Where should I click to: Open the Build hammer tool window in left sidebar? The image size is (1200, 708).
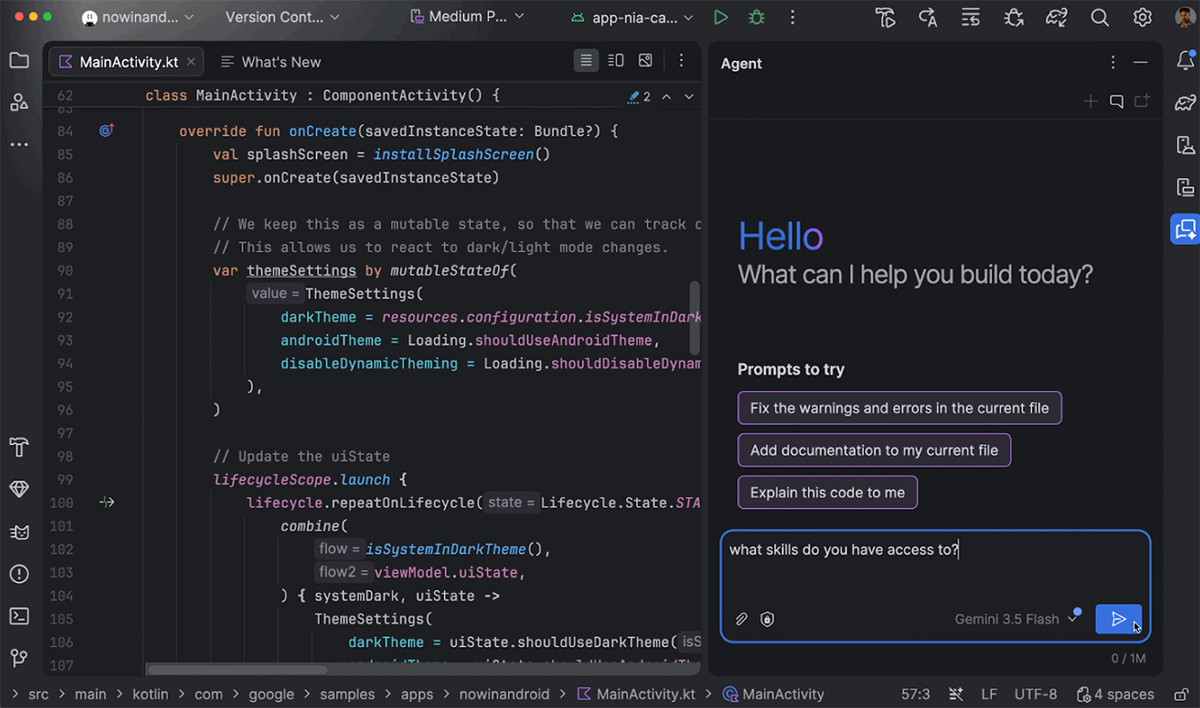19,445
